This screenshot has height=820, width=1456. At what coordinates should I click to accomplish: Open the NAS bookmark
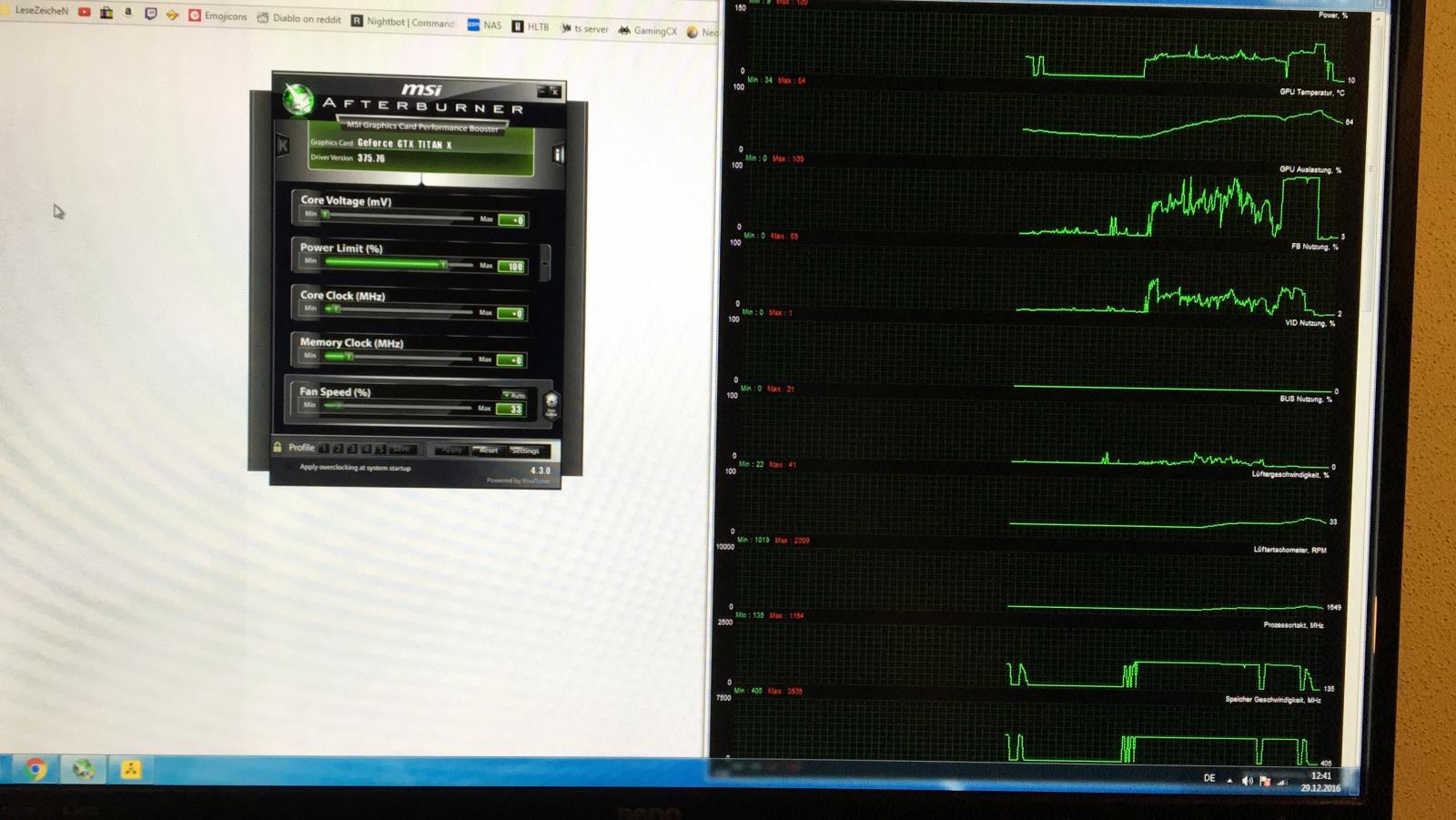(x=484, y=25)
